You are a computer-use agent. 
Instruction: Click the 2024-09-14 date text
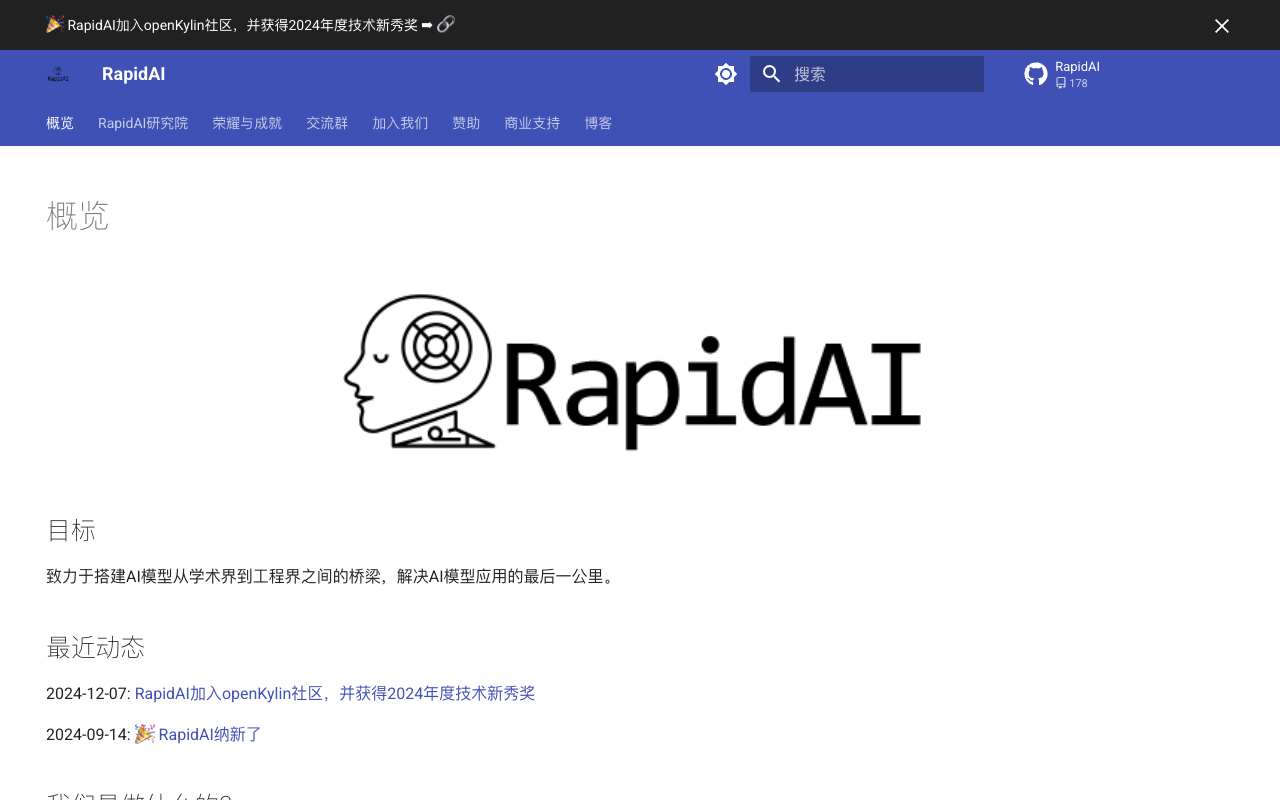(x=88, y=734)
